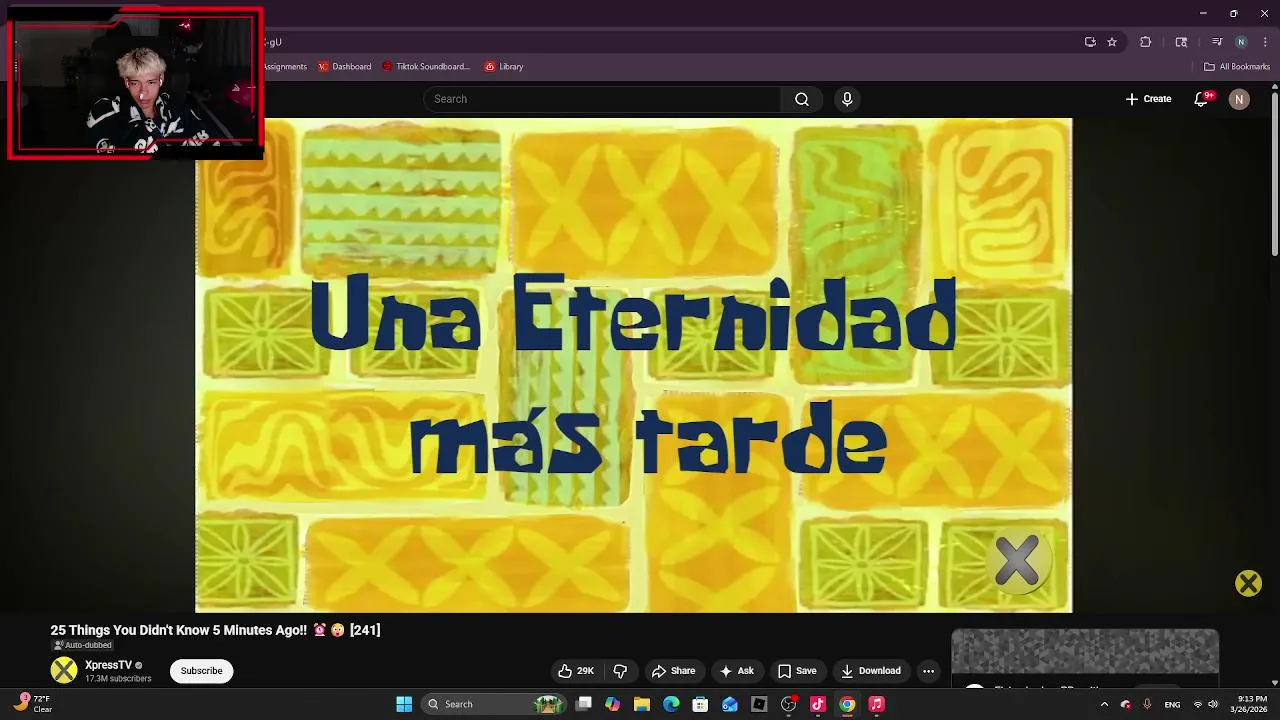This screenshot has height=720, width=1280.
Task: Open the XpressTV channel avatar
Action: pyautogui.click(x=64, y=670)
